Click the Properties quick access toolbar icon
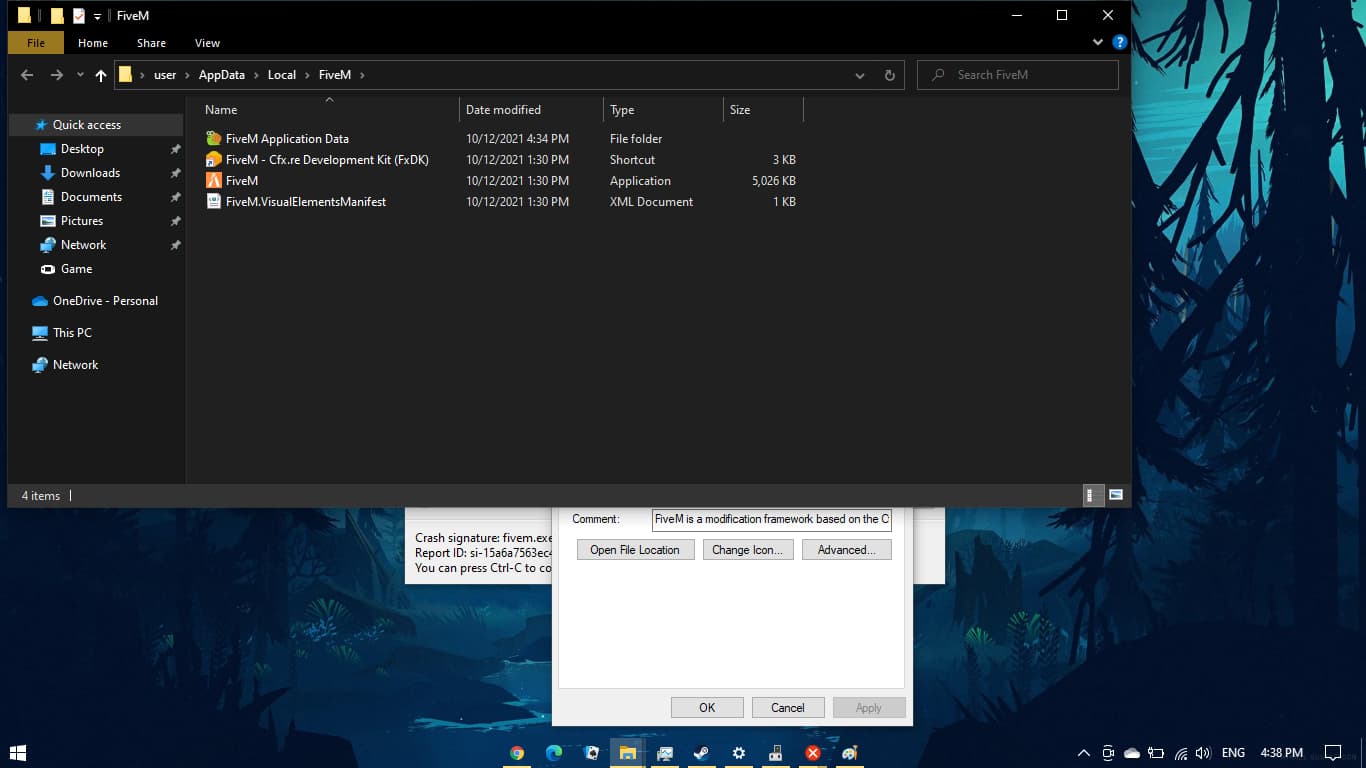Viewport: 1366px width, 768px height. [79, 16]
